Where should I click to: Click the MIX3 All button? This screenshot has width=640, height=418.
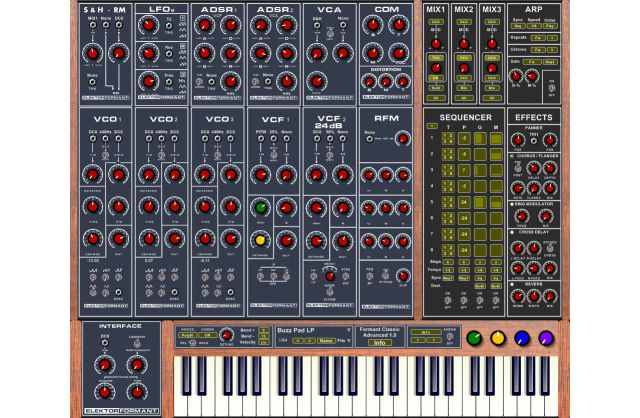pyautogui.click(x=492, y=98)
